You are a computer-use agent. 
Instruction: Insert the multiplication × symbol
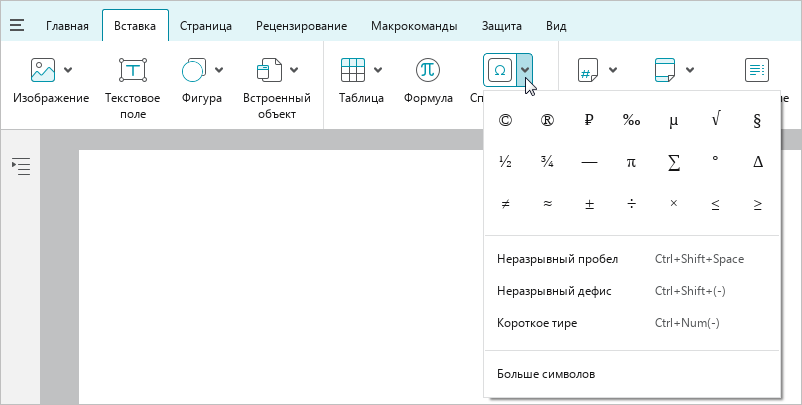pyautogui.click(x=674, y=204)
